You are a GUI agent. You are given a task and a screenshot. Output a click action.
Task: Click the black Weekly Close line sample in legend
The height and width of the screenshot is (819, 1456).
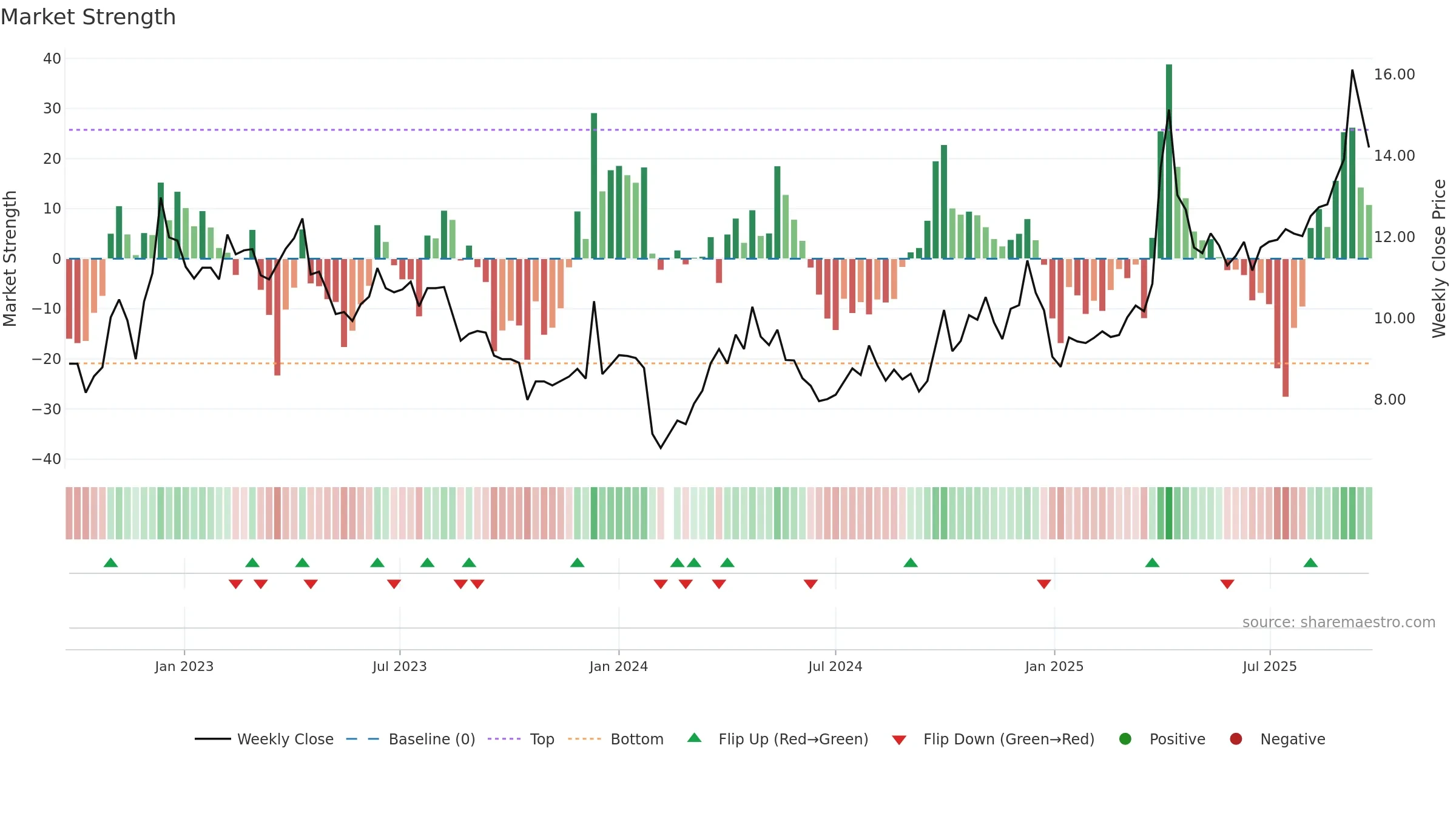tap(212, 739)
